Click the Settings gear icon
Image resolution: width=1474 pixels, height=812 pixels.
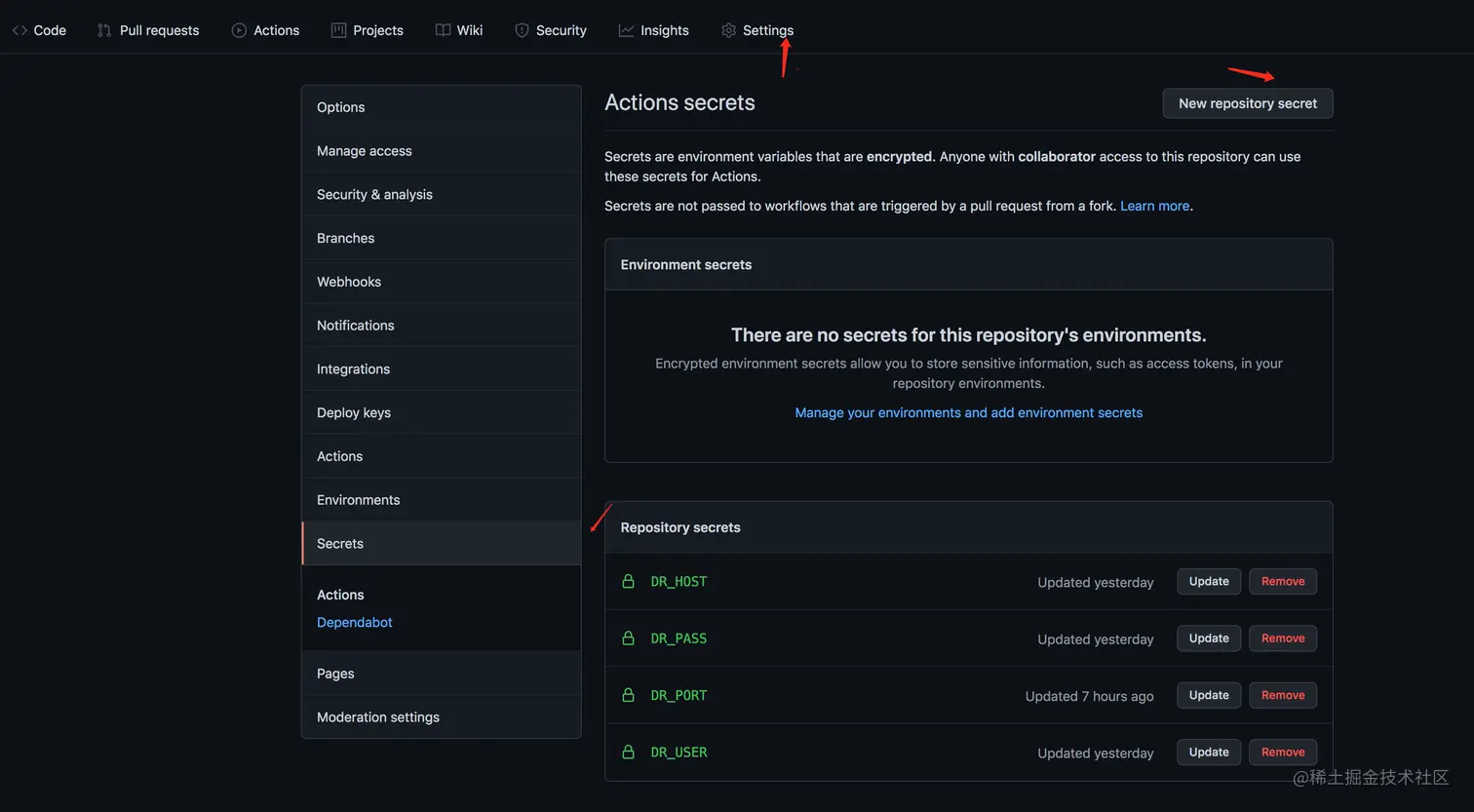(x=728, y=30)
